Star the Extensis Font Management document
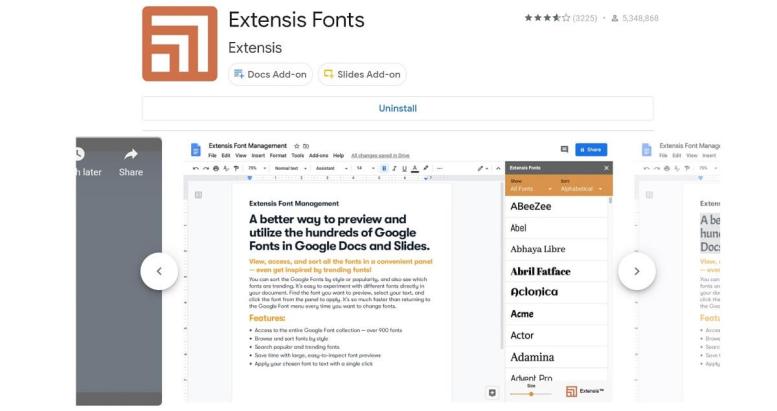 click(x=297, y=146)
